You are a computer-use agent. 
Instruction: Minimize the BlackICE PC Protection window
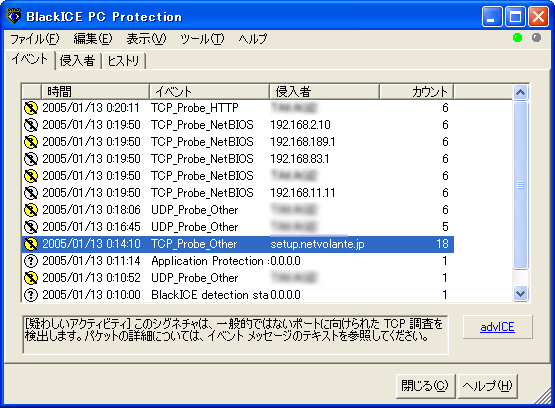point(492,16)
